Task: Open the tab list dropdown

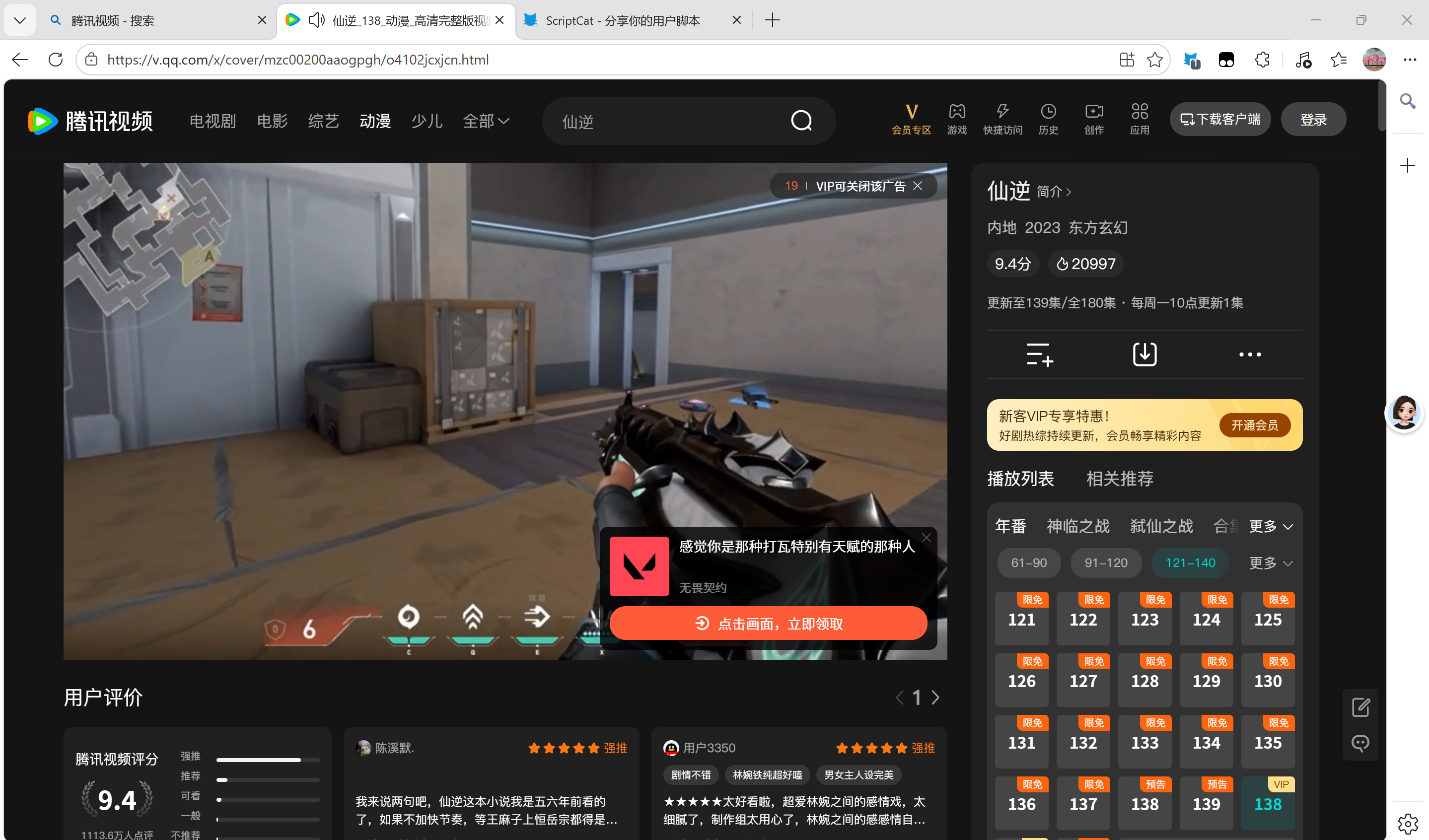Action: click(x=20, y=20)
